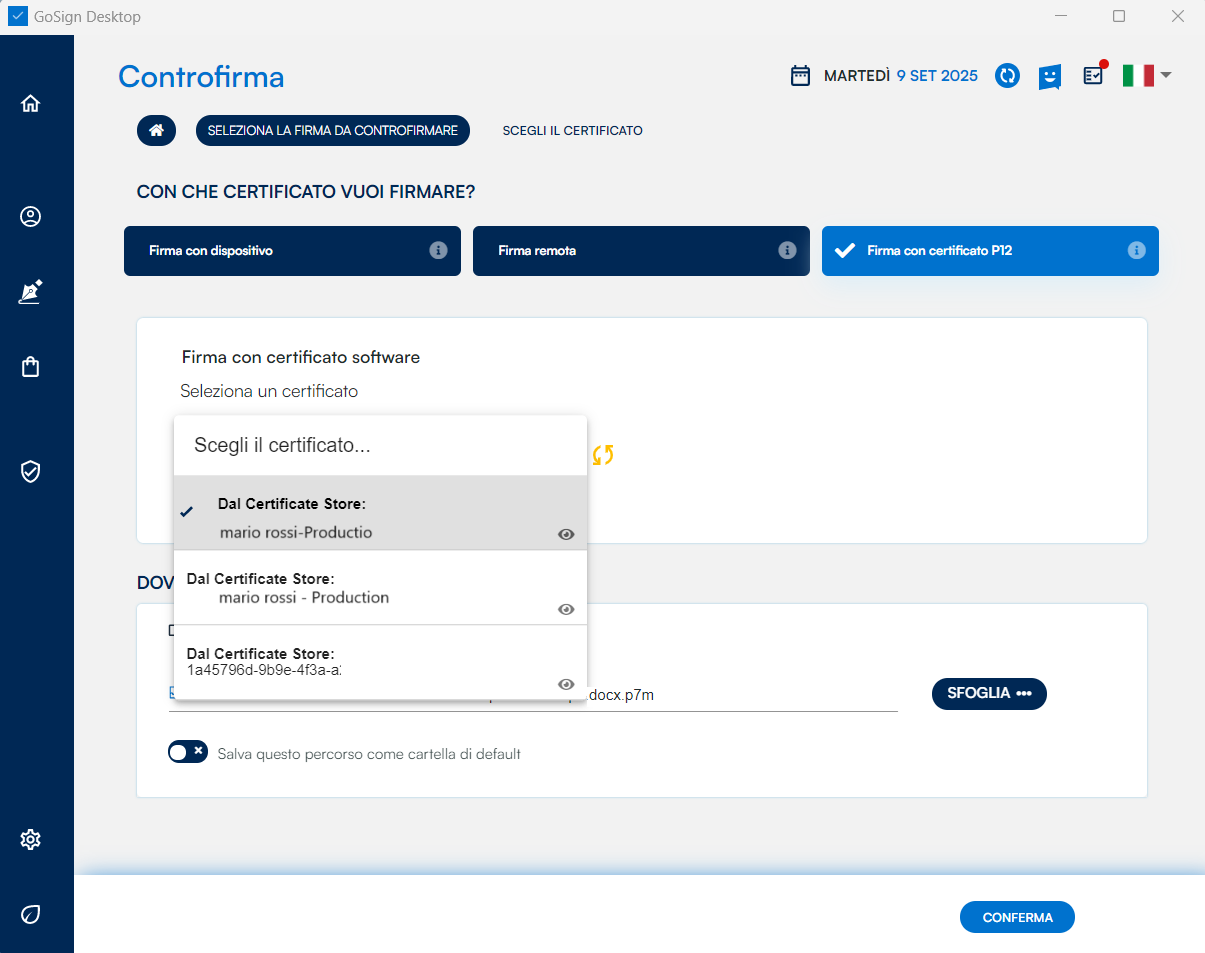Select the signature pen icon in sidebar
1205x953 pixels.
(31, 292)
